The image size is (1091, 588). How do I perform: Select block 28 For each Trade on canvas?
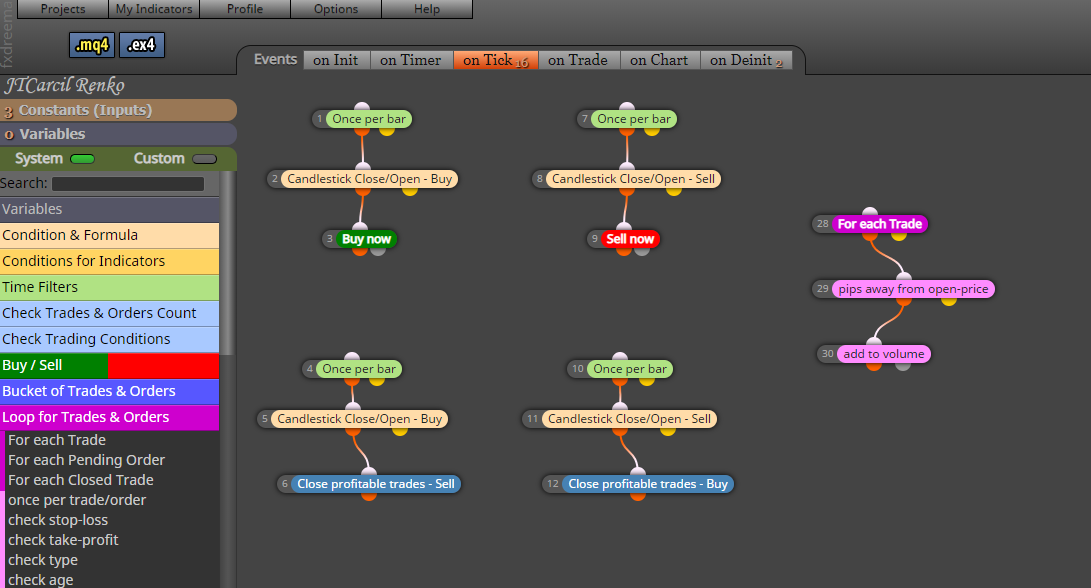[879, 224]
